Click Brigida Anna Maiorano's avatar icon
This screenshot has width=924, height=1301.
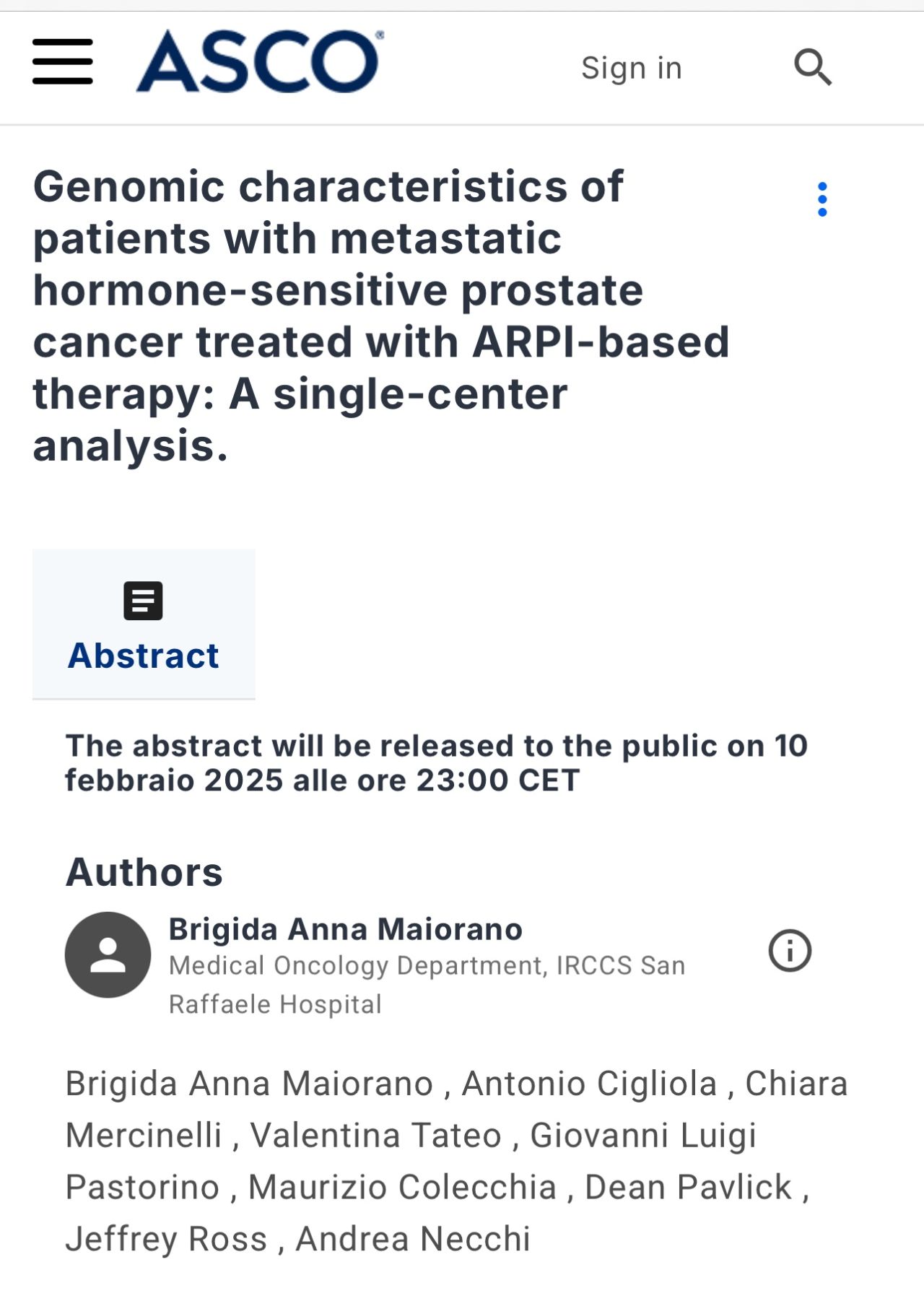(x=108, y=954)
